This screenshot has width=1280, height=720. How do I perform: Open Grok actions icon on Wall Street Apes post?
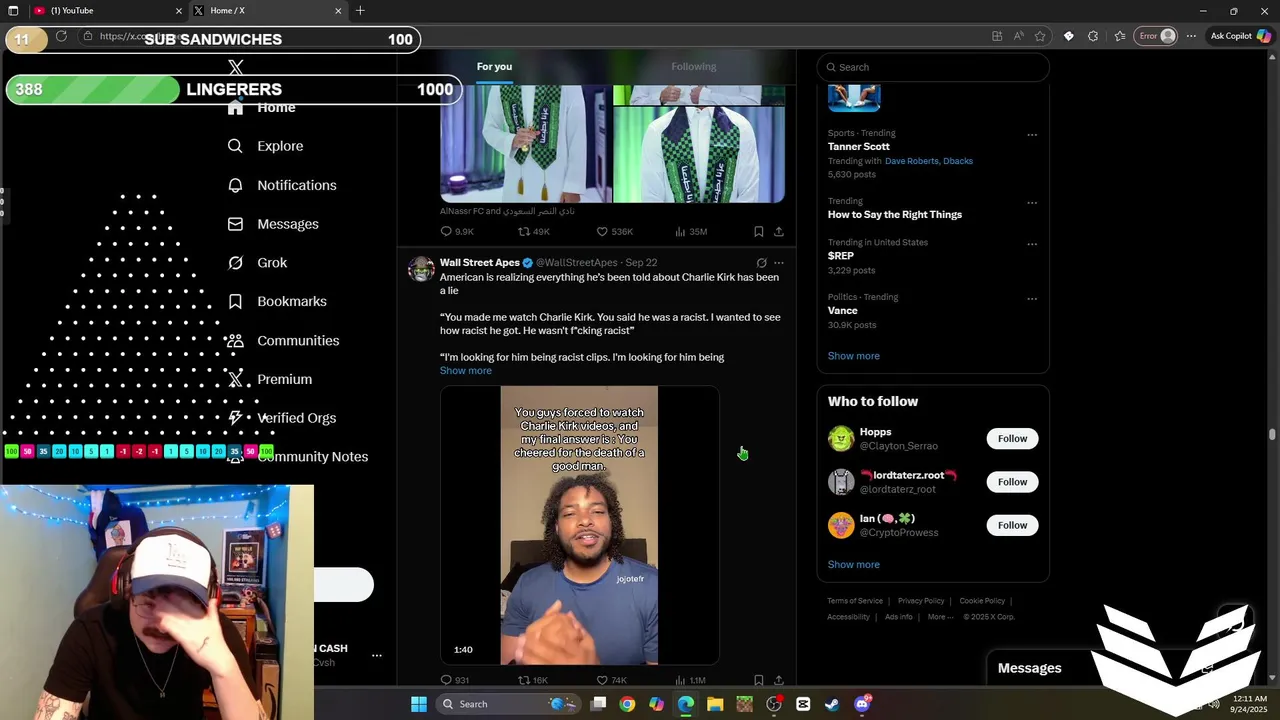pyautogui.click(x=761, y=263)
